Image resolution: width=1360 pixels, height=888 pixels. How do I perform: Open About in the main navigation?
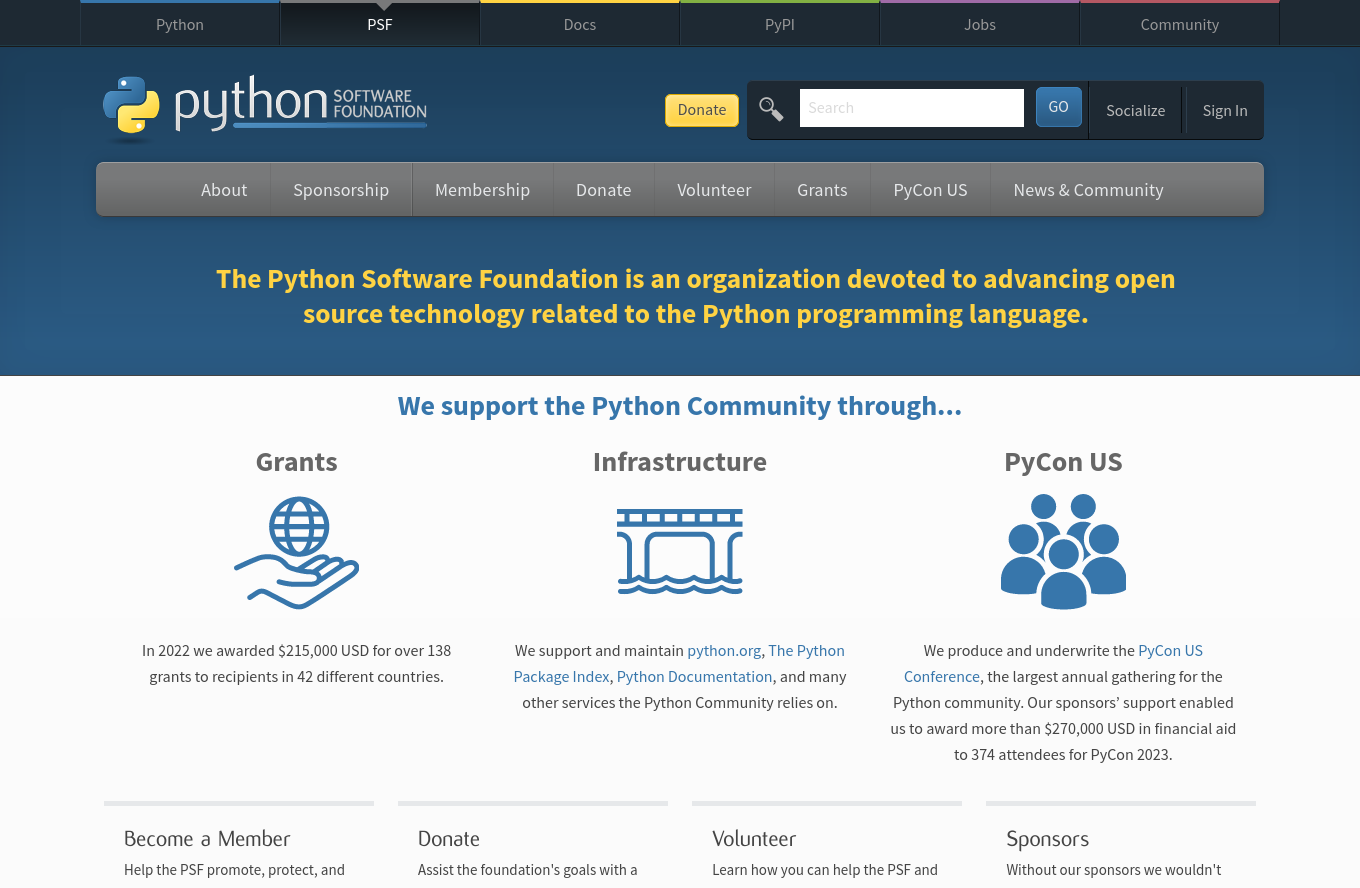pyautogui.click(x=224, y=190)
